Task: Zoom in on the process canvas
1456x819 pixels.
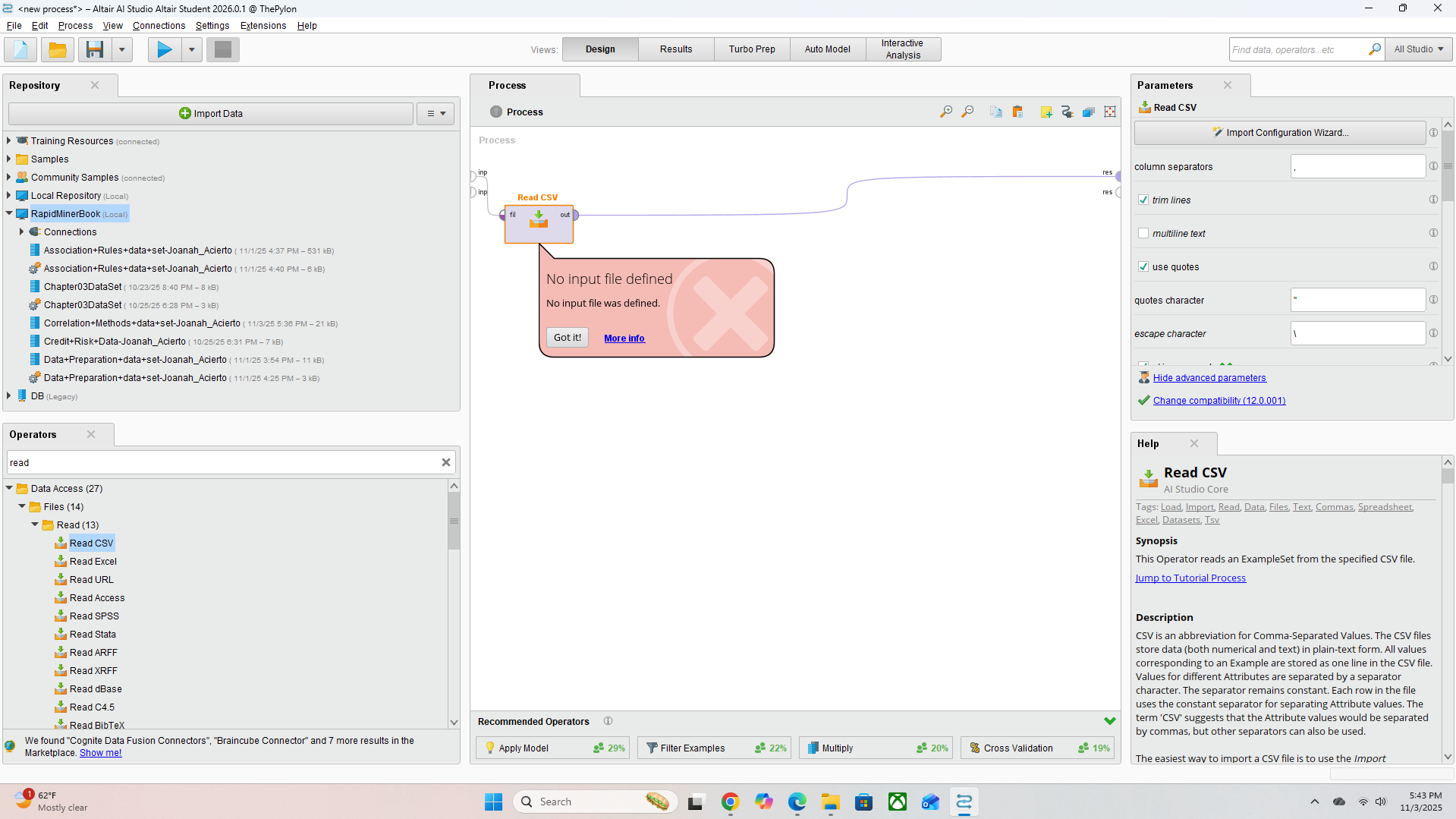Action: click(x=945, y=112)
